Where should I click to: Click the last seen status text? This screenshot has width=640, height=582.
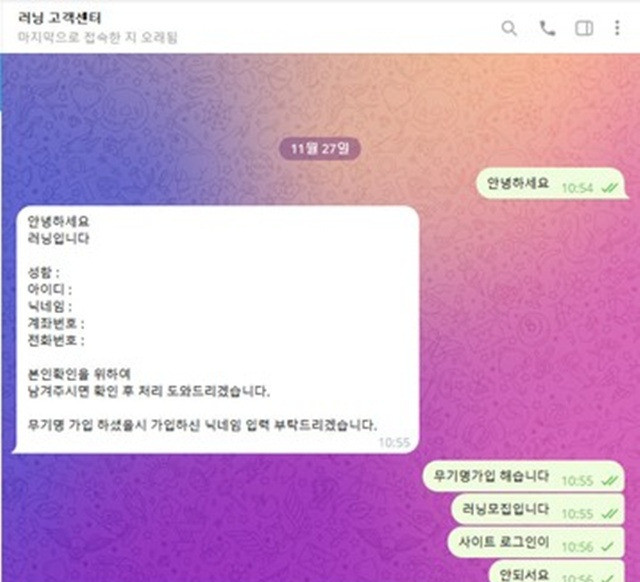coord(98,38)
